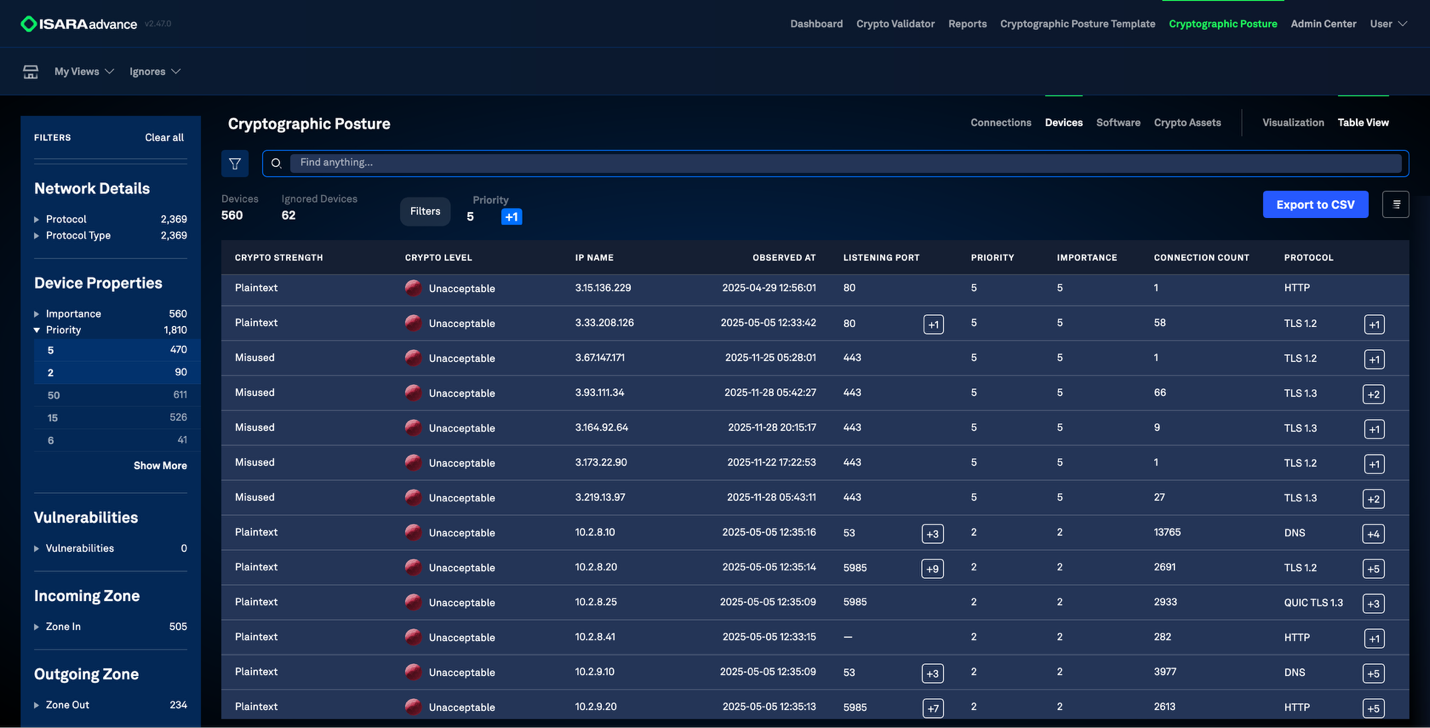Click Clear all filters link
Image resolution: width=1430 pixels, height=728 pixels.
coord(164,138)
